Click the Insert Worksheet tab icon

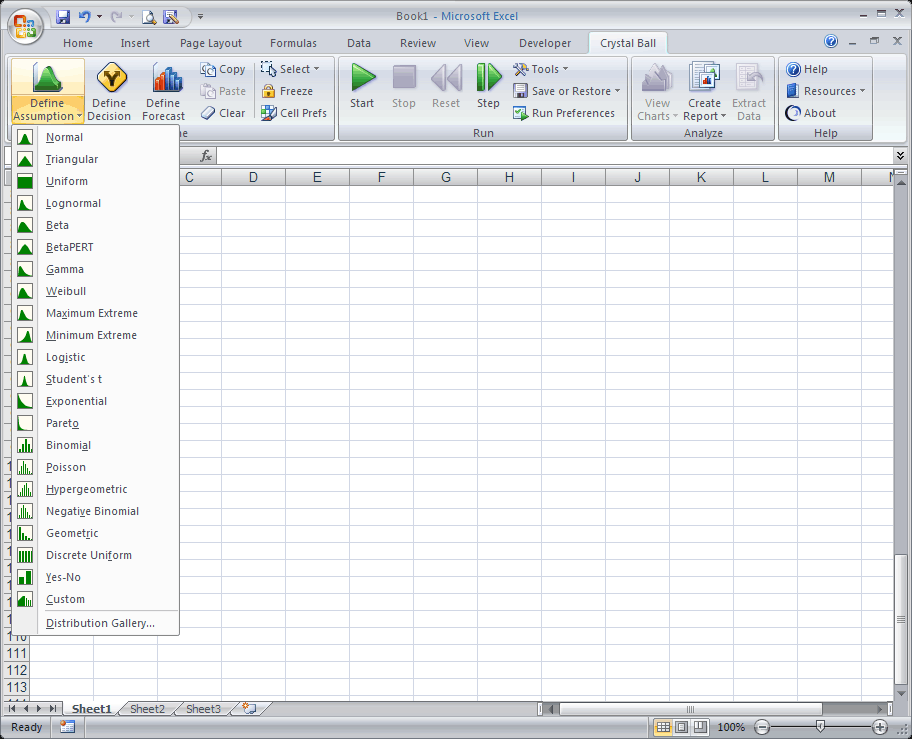pyautogui.click(x=250, y=708)
